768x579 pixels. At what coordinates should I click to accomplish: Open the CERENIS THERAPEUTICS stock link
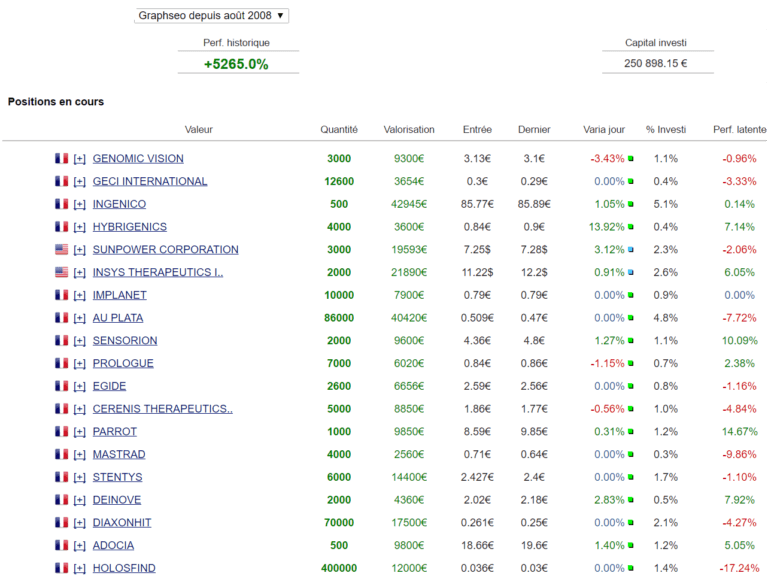162,409
